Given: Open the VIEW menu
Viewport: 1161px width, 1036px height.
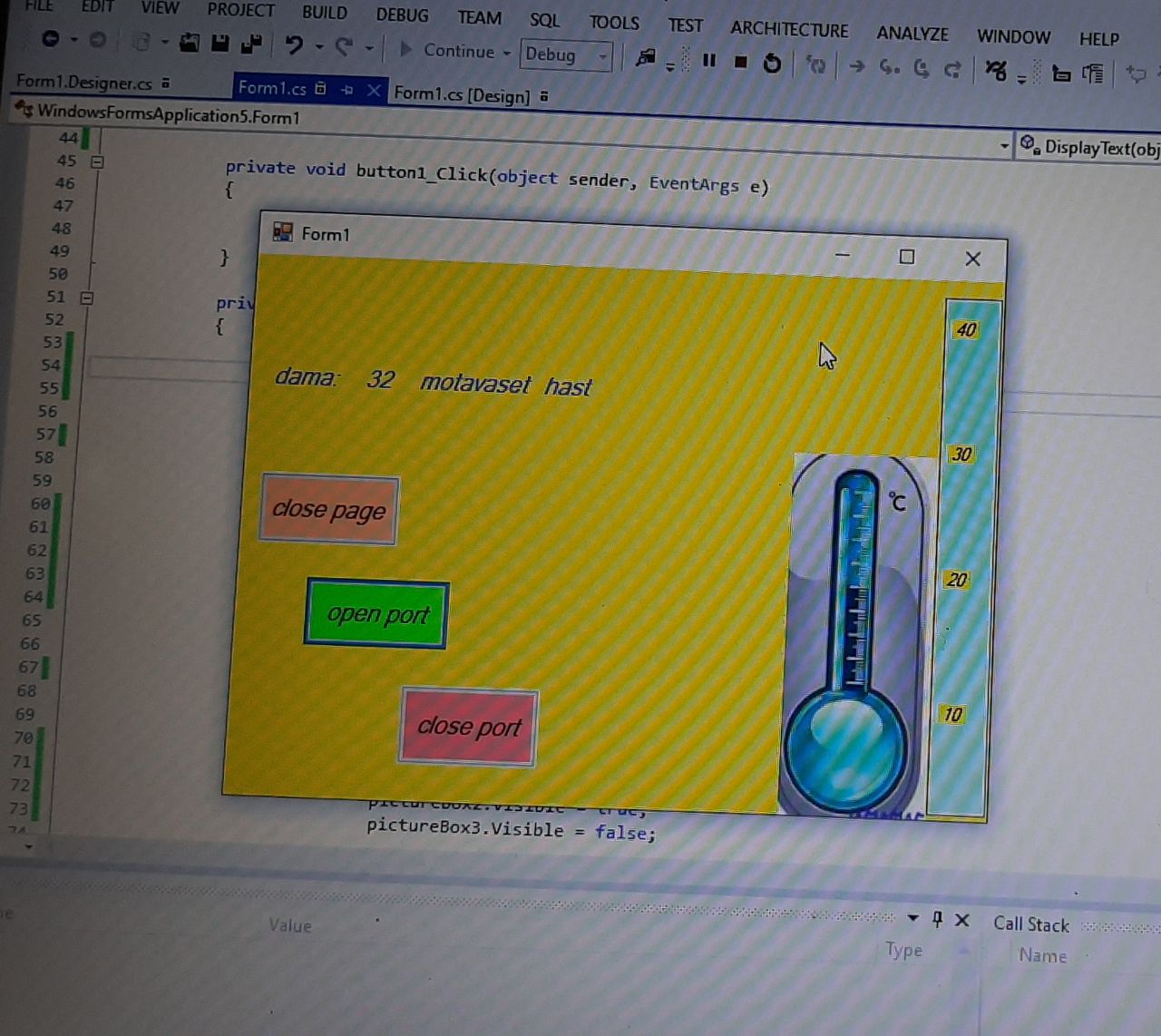Looking at the screenshot, I should (x=160, y=9).
